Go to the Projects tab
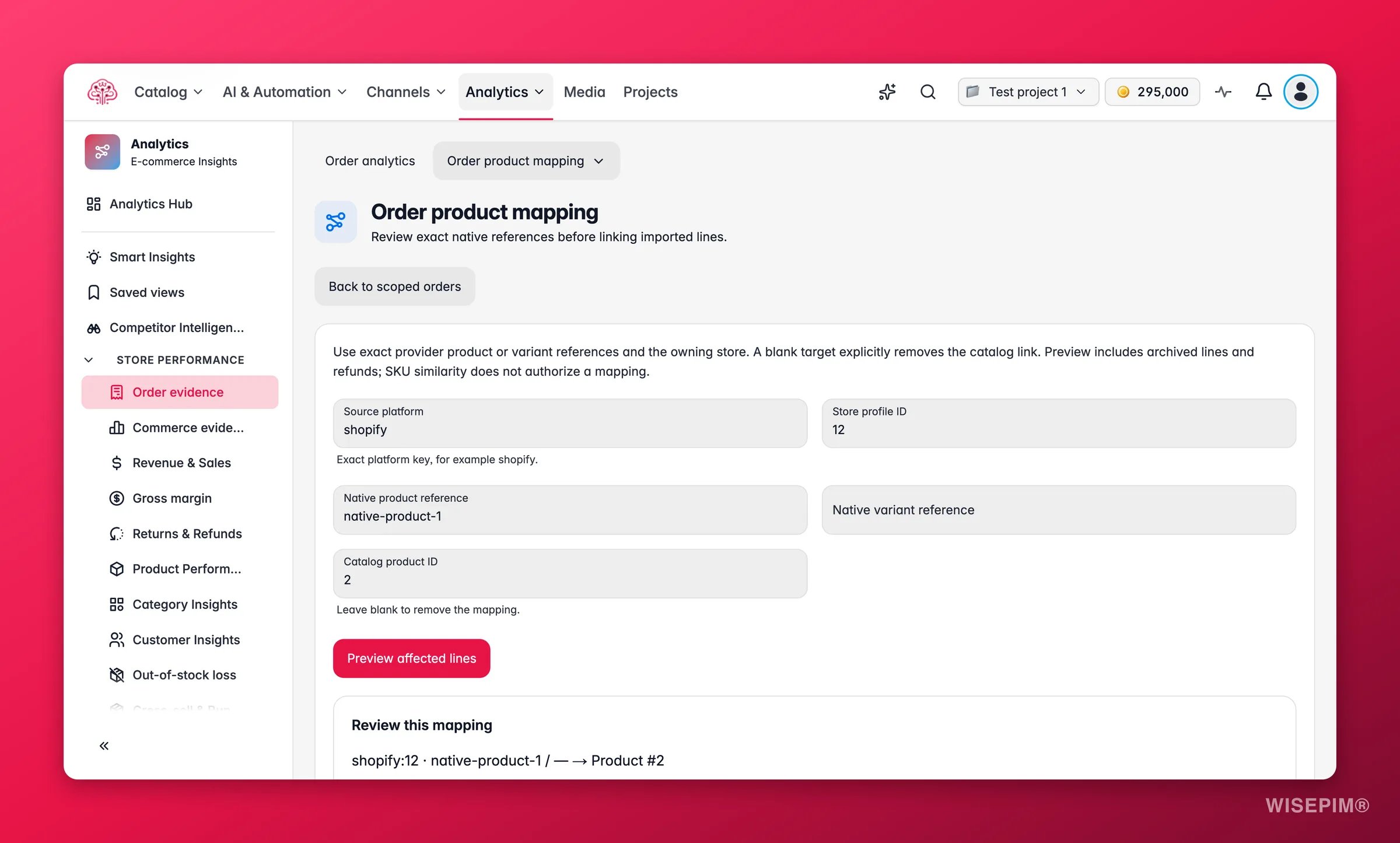 650,92
